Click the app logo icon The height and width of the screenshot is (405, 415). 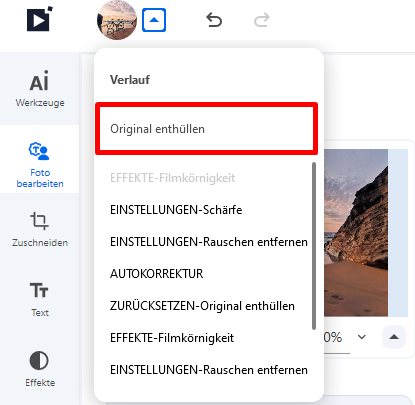pyautogui.click(x=40, y=19)
